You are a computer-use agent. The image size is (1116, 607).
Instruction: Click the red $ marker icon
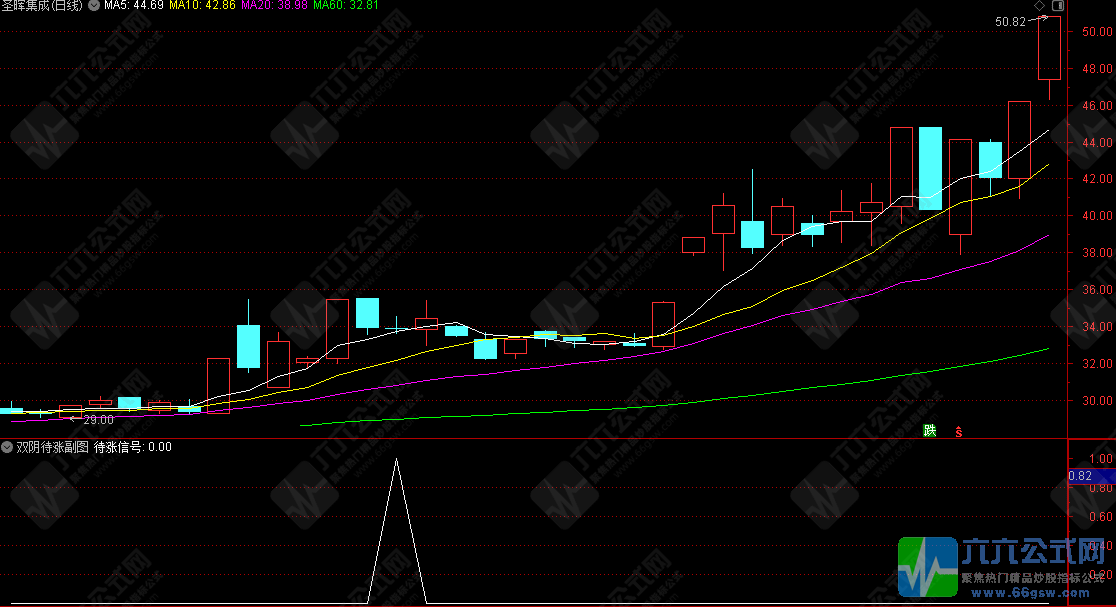pos(959,432)
